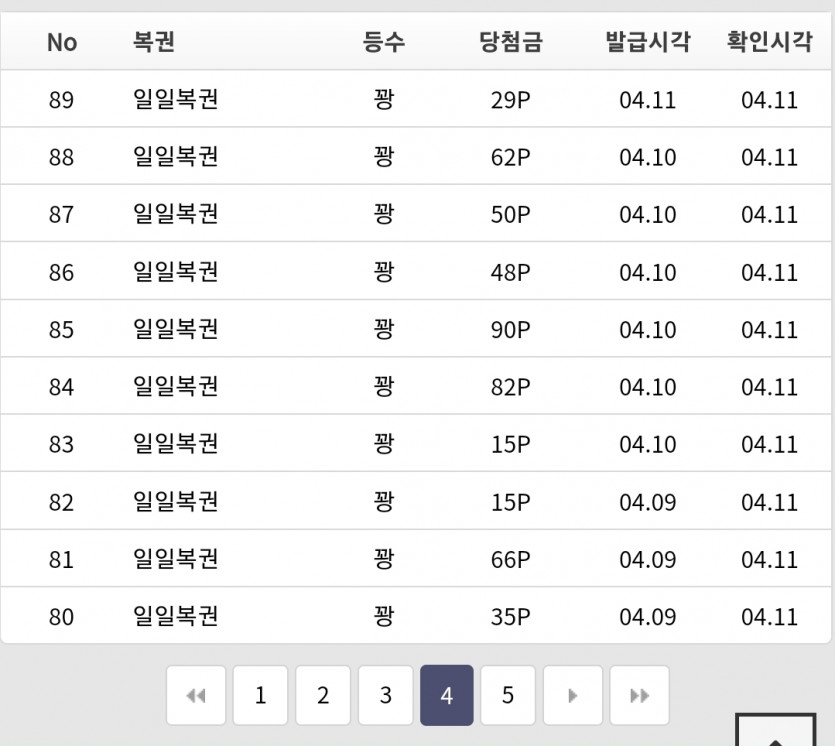Click issue date 04.09 in row 82

pos(648,502)
